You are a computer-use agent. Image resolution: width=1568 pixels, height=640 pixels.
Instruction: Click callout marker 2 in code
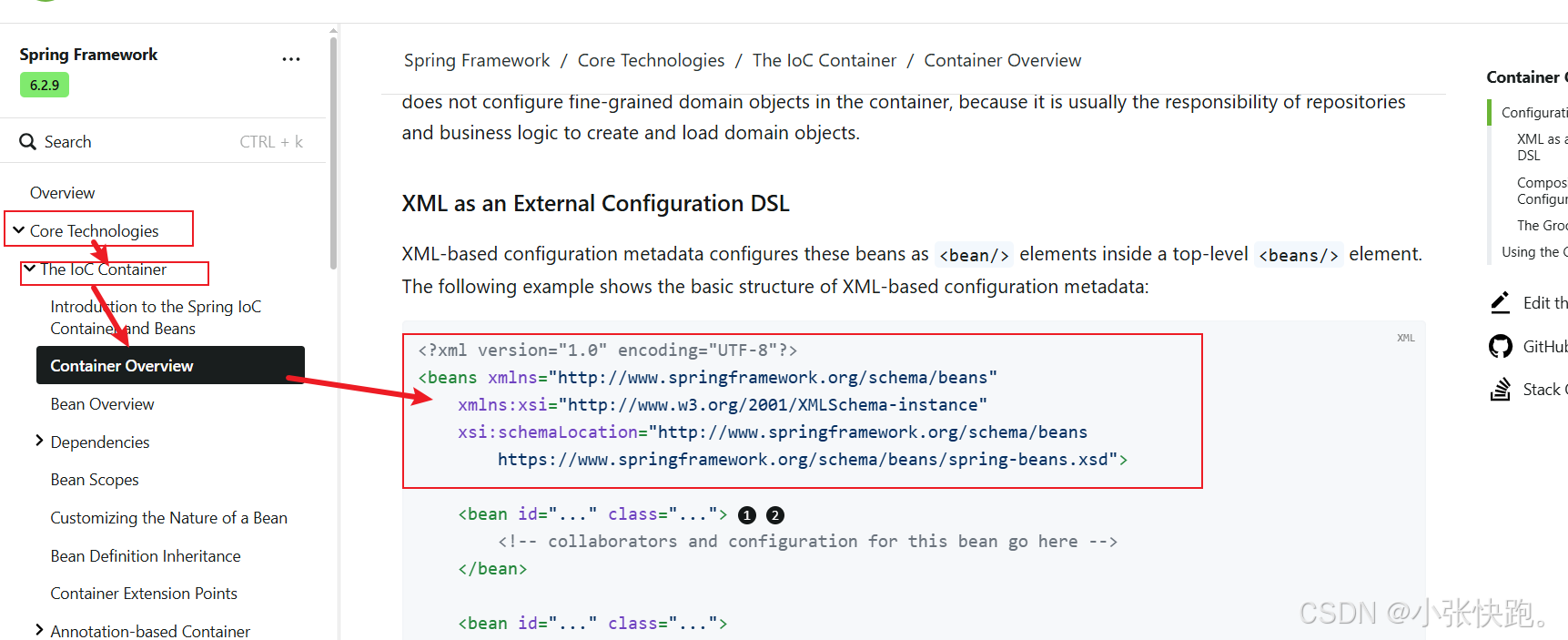[x=775, y=515]
